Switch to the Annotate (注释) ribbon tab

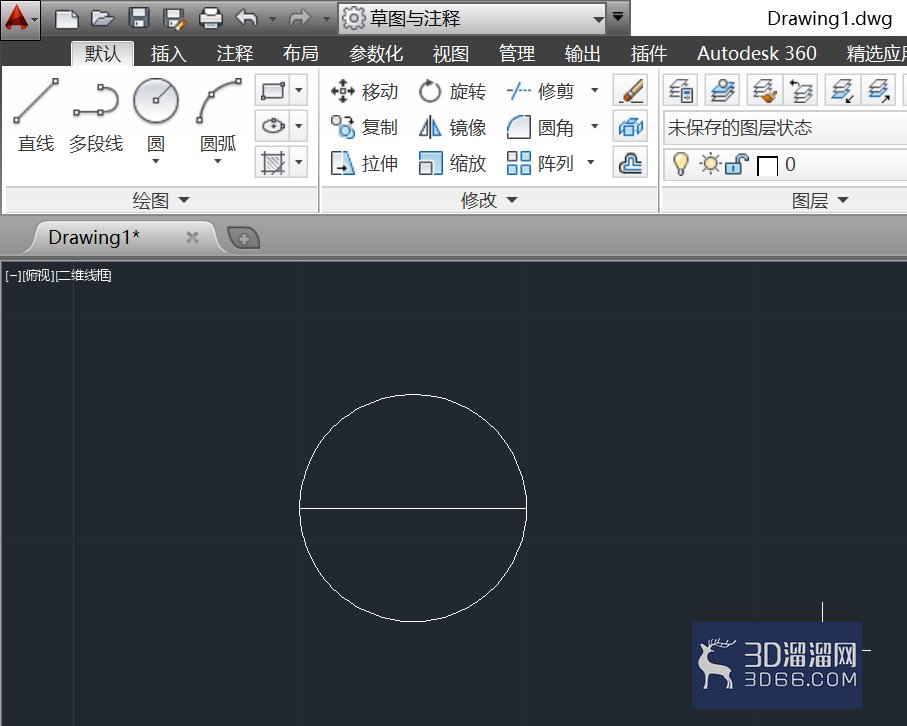click(234, 54)
